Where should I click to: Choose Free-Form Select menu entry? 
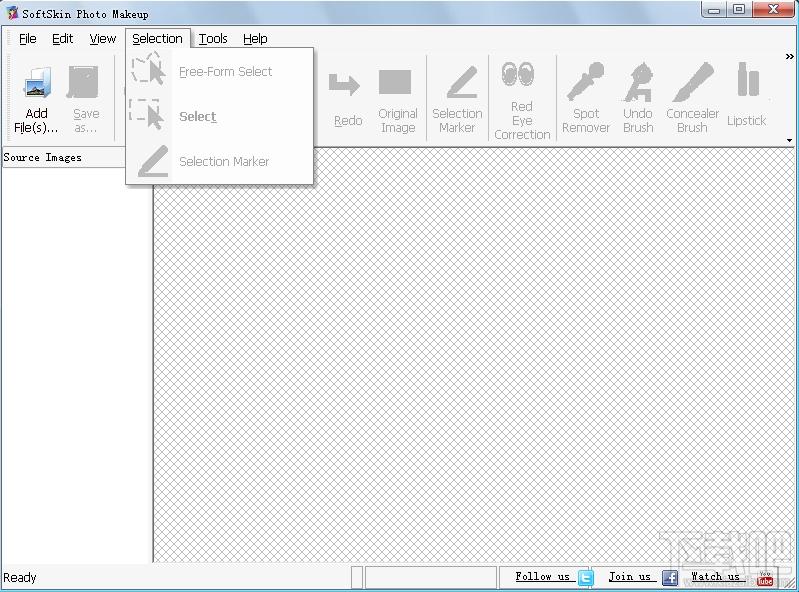tap(220, 71)
